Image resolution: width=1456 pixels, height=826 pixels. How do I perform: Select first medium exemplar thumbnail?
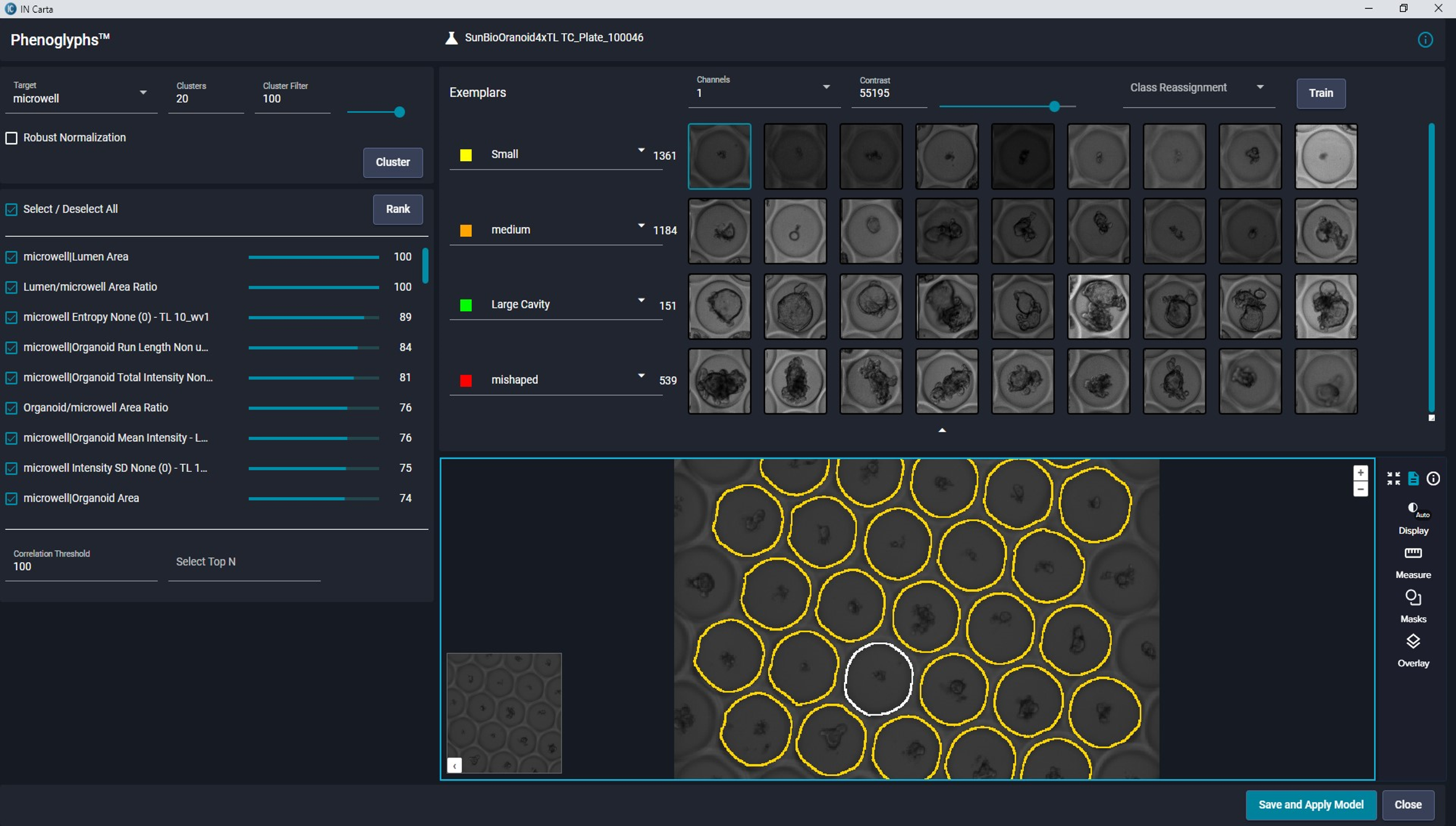click(719, 231)
